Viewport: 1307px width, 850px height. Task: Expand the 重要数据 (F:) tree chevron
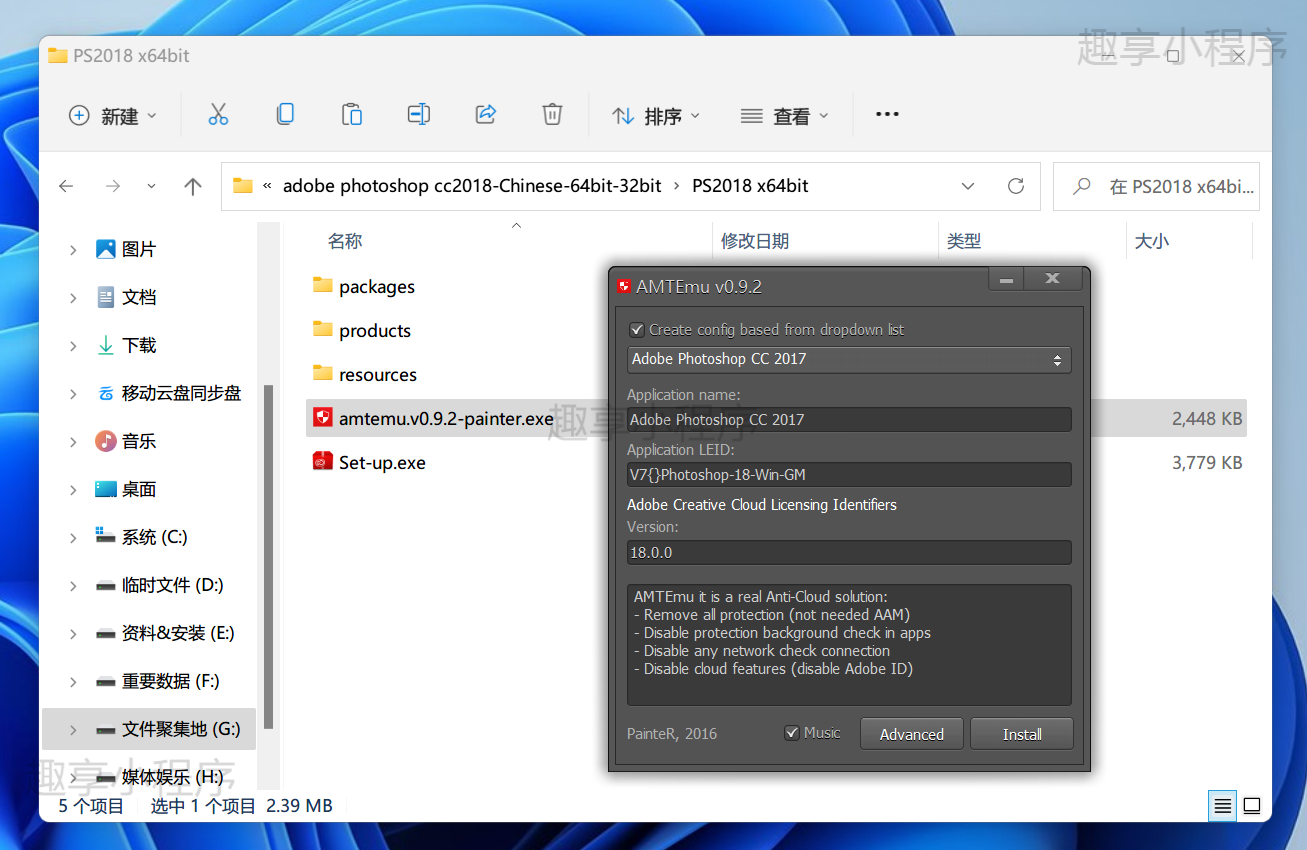73,681
